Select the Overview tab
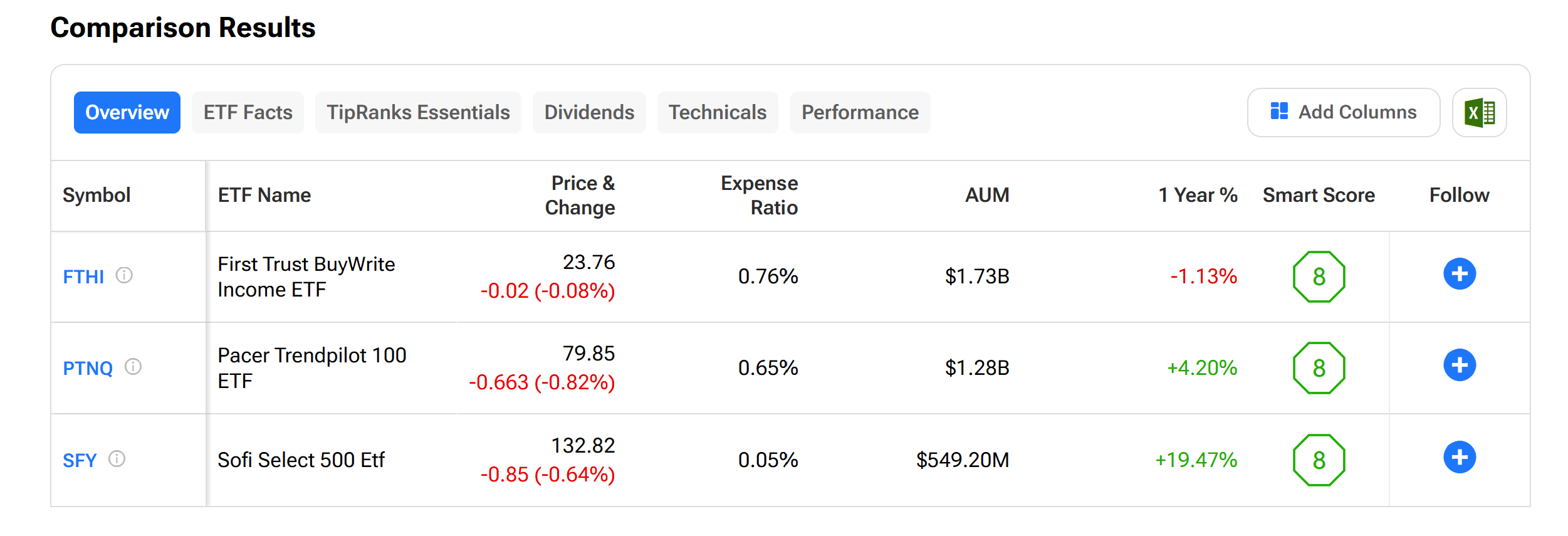This screenshot has width=1568, height=536. (x=127, y=113)
